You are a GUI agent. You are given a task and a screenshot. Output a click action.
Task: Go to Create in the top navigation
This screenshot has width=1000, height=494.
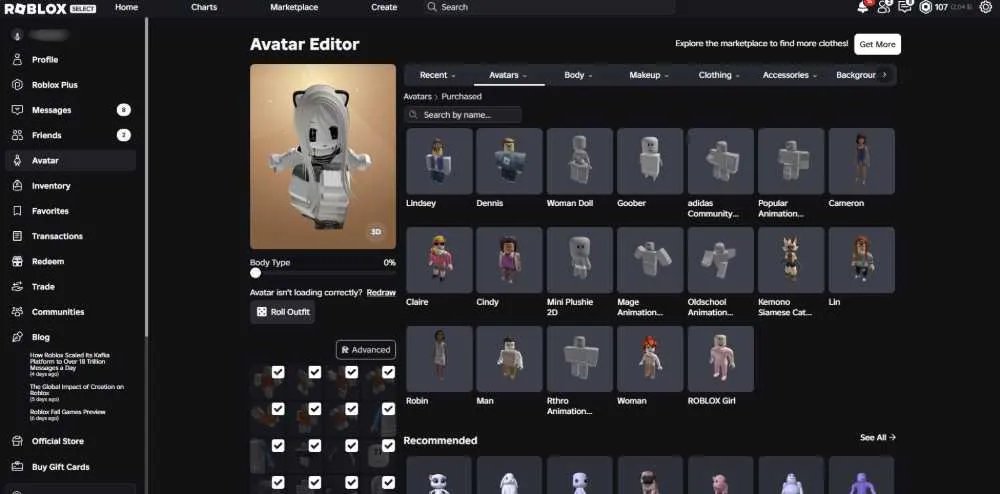(x=384, y=7)
